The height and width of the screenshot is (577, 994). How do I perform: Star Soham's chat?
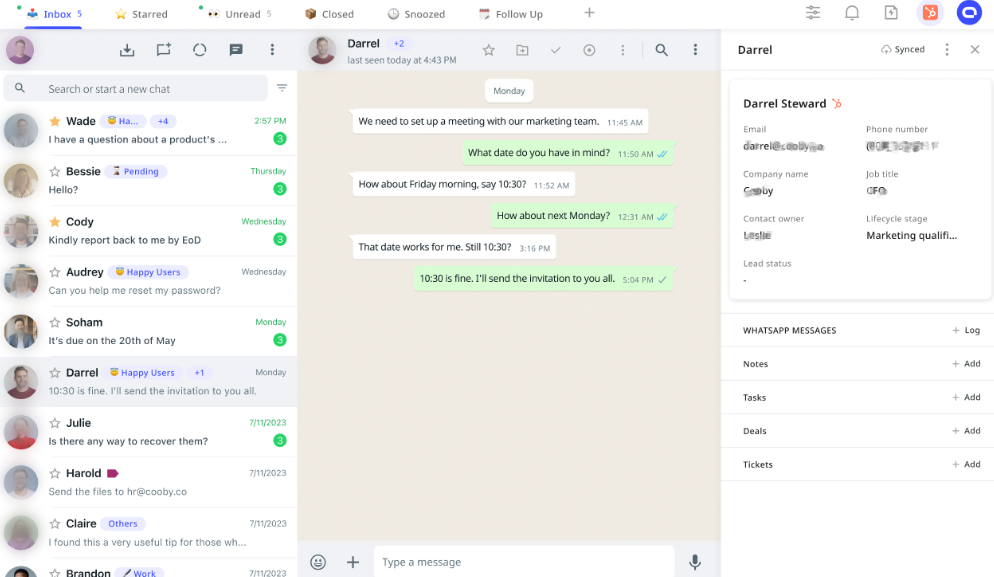(x=55, y=322)
